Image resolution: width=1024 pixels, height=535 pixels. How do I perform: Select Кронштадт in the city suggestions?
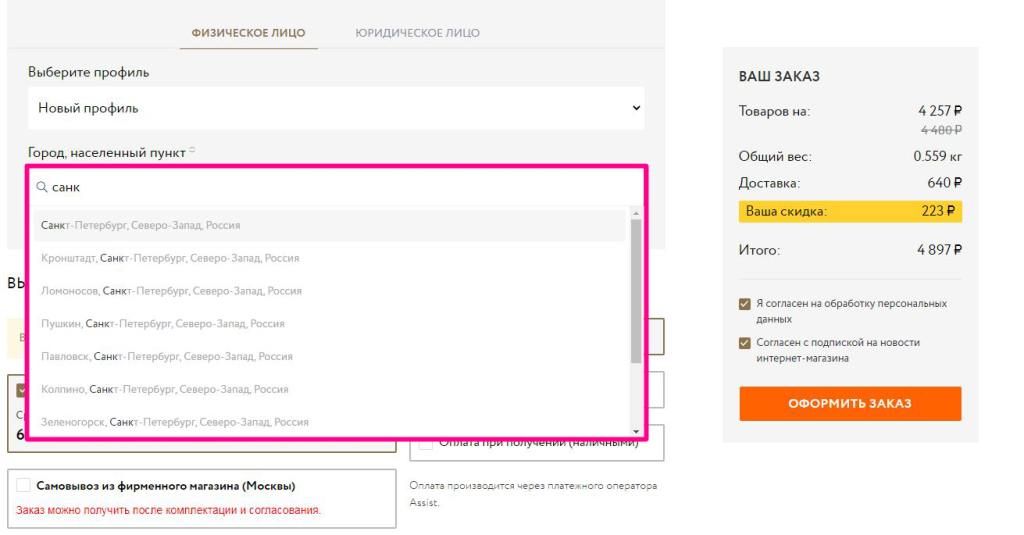170,258
